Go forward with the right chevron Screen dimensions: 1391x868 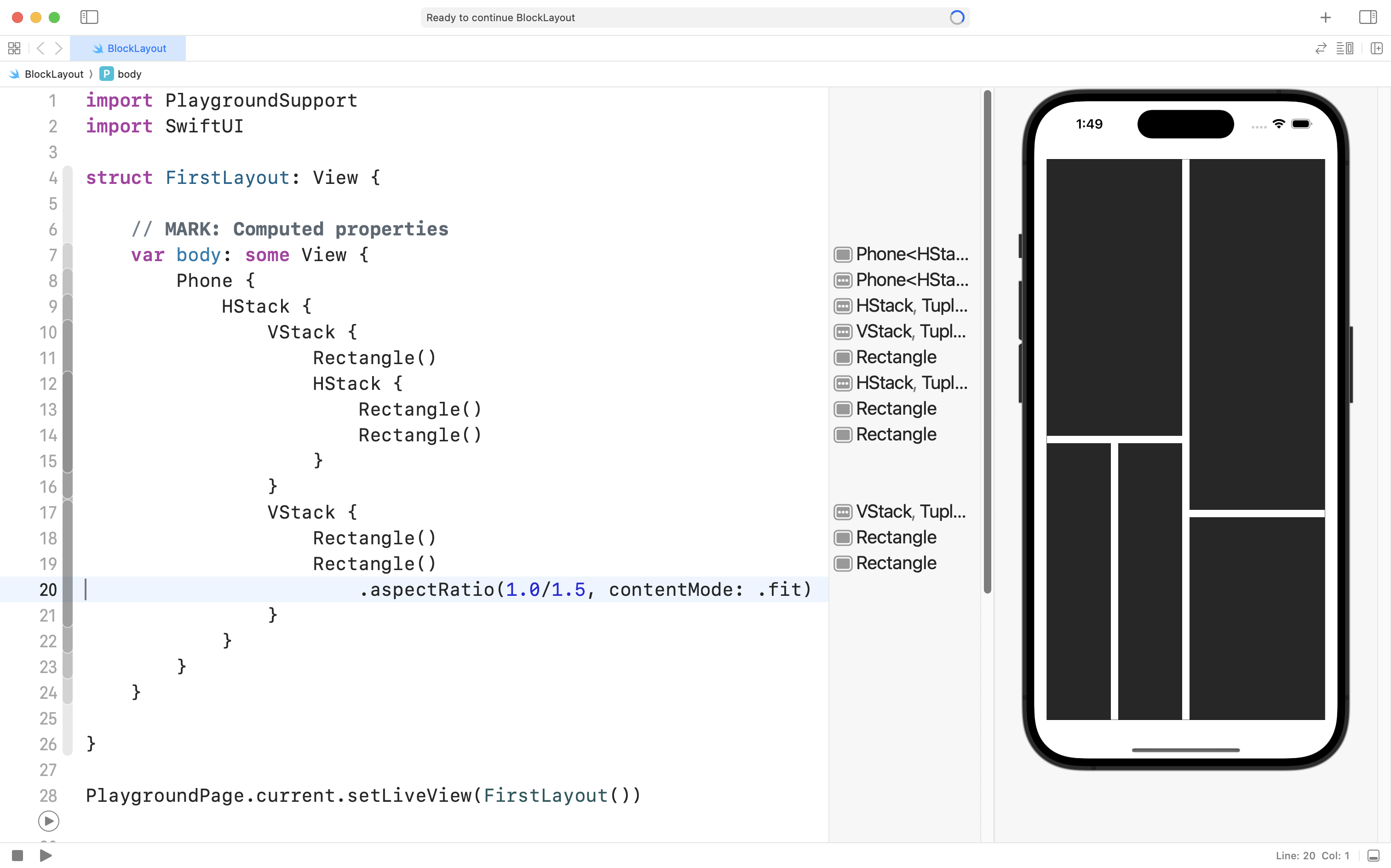[x=58, y=48]
